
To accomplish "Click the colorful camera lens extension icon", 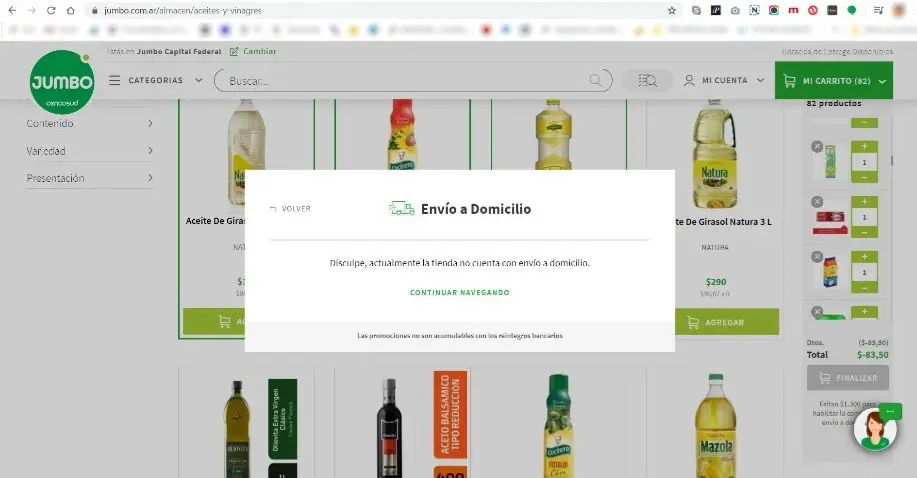I will tap(774, 11).
